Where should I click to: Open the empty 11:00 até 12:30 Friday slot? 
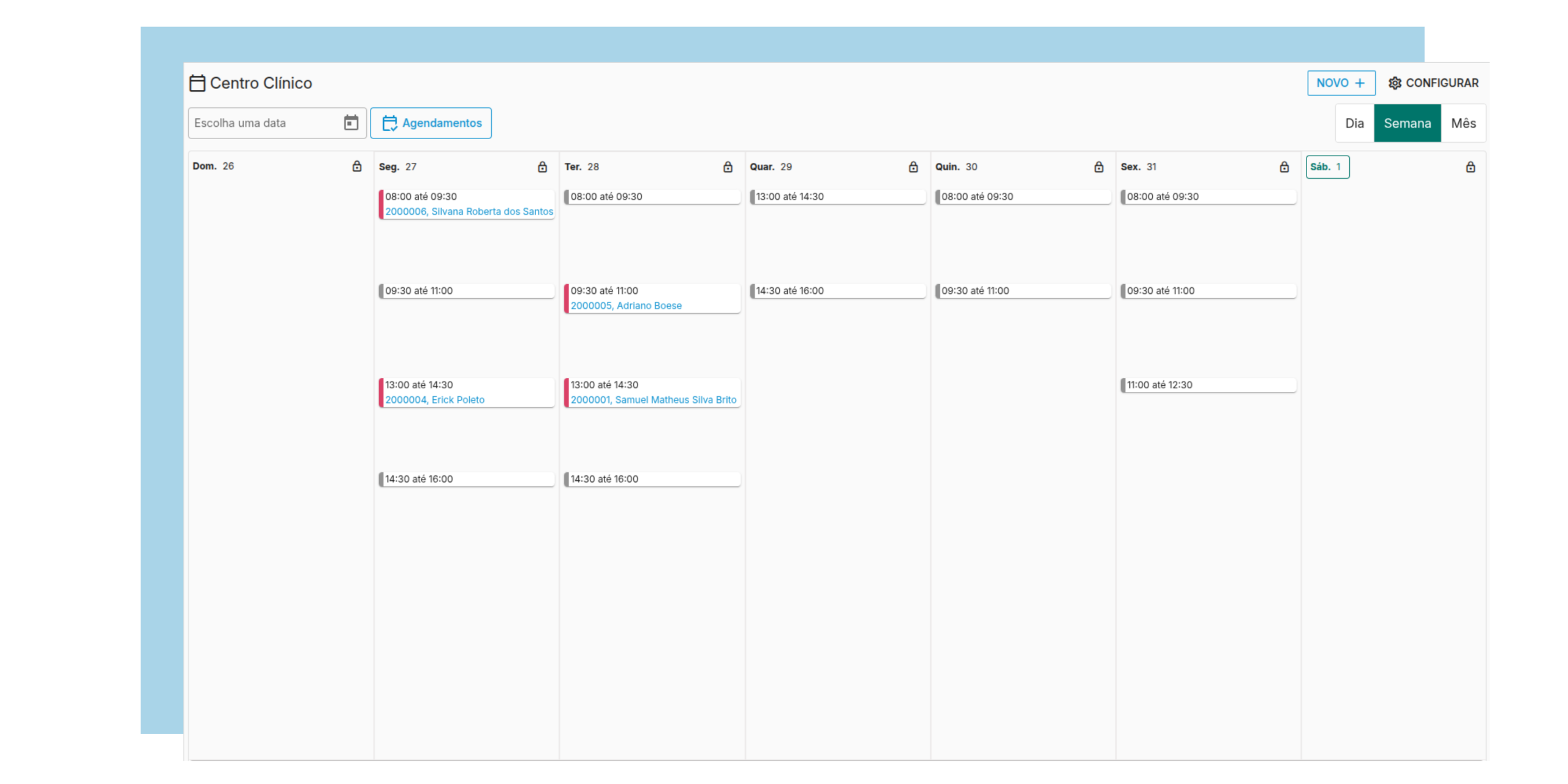pos(1208,385)
